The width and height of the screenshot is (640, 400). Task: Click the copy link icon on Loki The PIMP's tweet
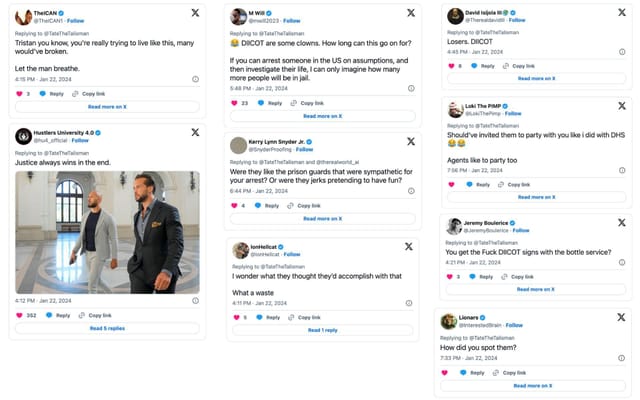coord(502,184)
